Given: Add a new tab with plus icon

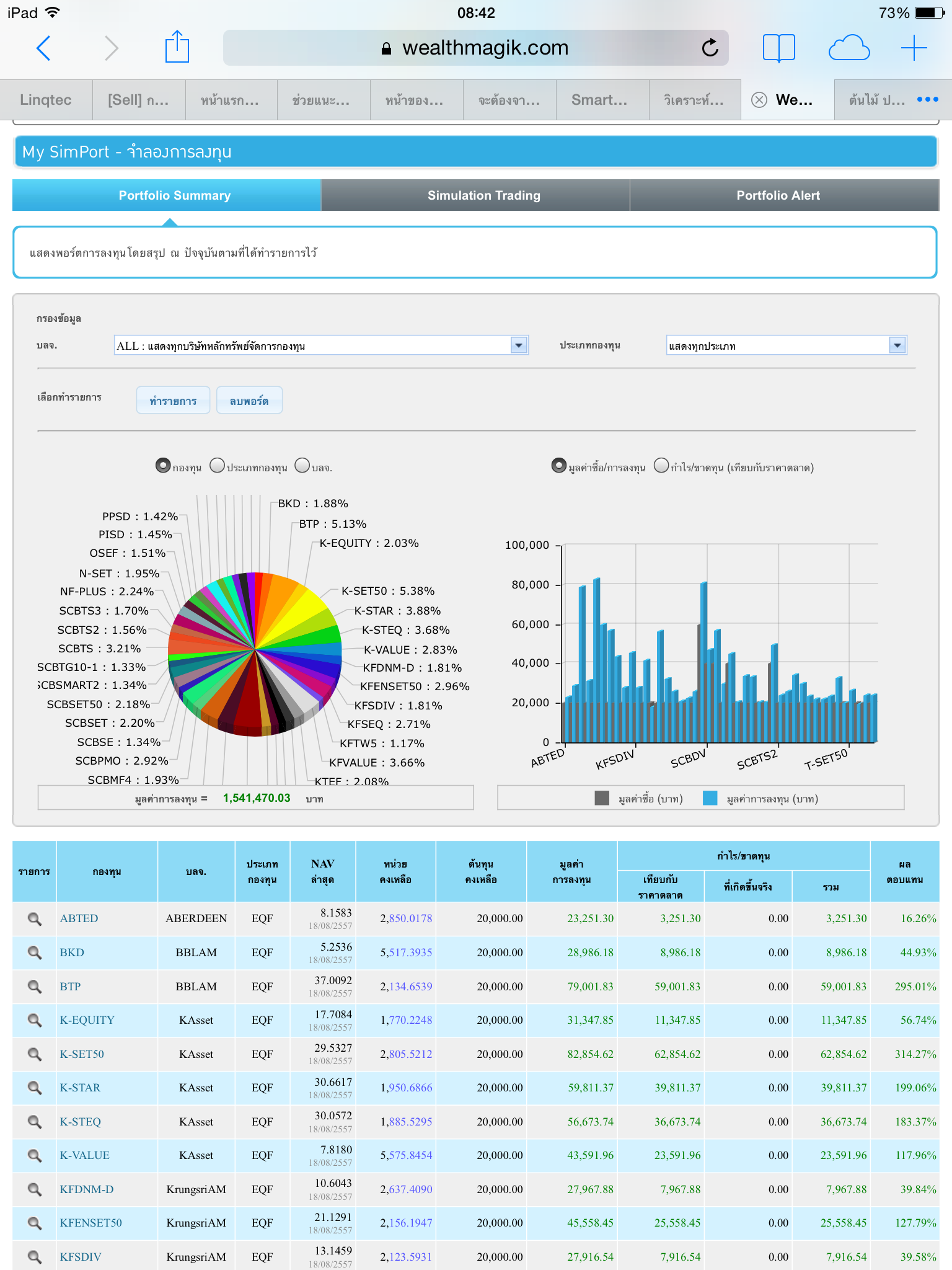Looking at the screenshot, I should point(914,48).
